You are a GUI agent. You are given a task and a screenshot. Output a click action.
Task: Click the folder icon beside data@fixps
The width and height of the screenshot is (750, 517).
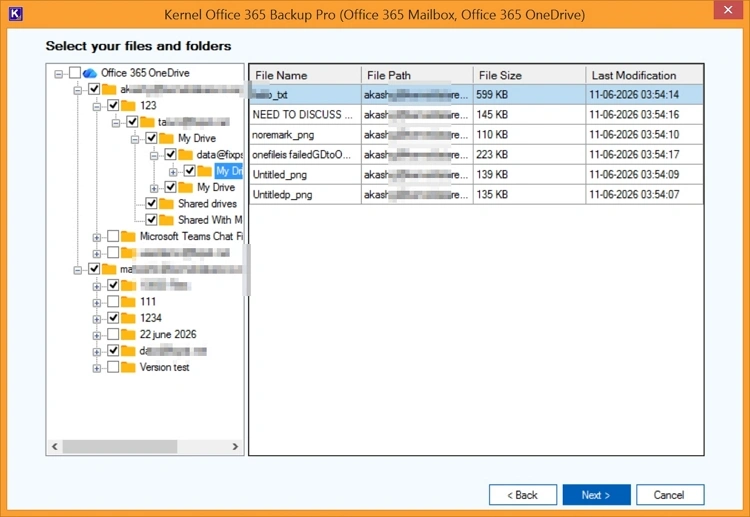point(185,154)
